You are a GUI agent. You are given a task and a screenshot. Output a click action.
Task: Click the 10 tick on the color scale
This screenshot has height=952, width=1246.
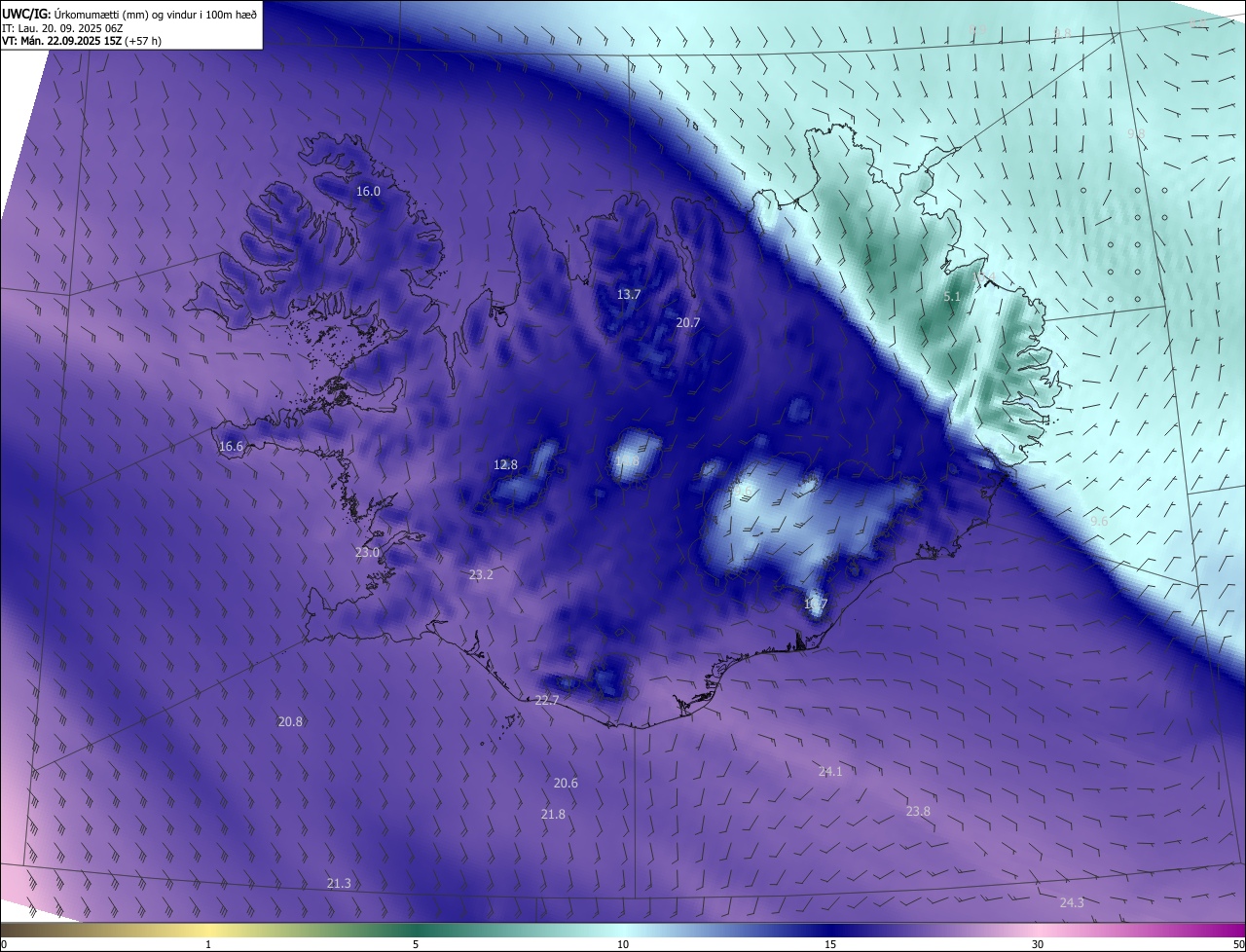623,945
